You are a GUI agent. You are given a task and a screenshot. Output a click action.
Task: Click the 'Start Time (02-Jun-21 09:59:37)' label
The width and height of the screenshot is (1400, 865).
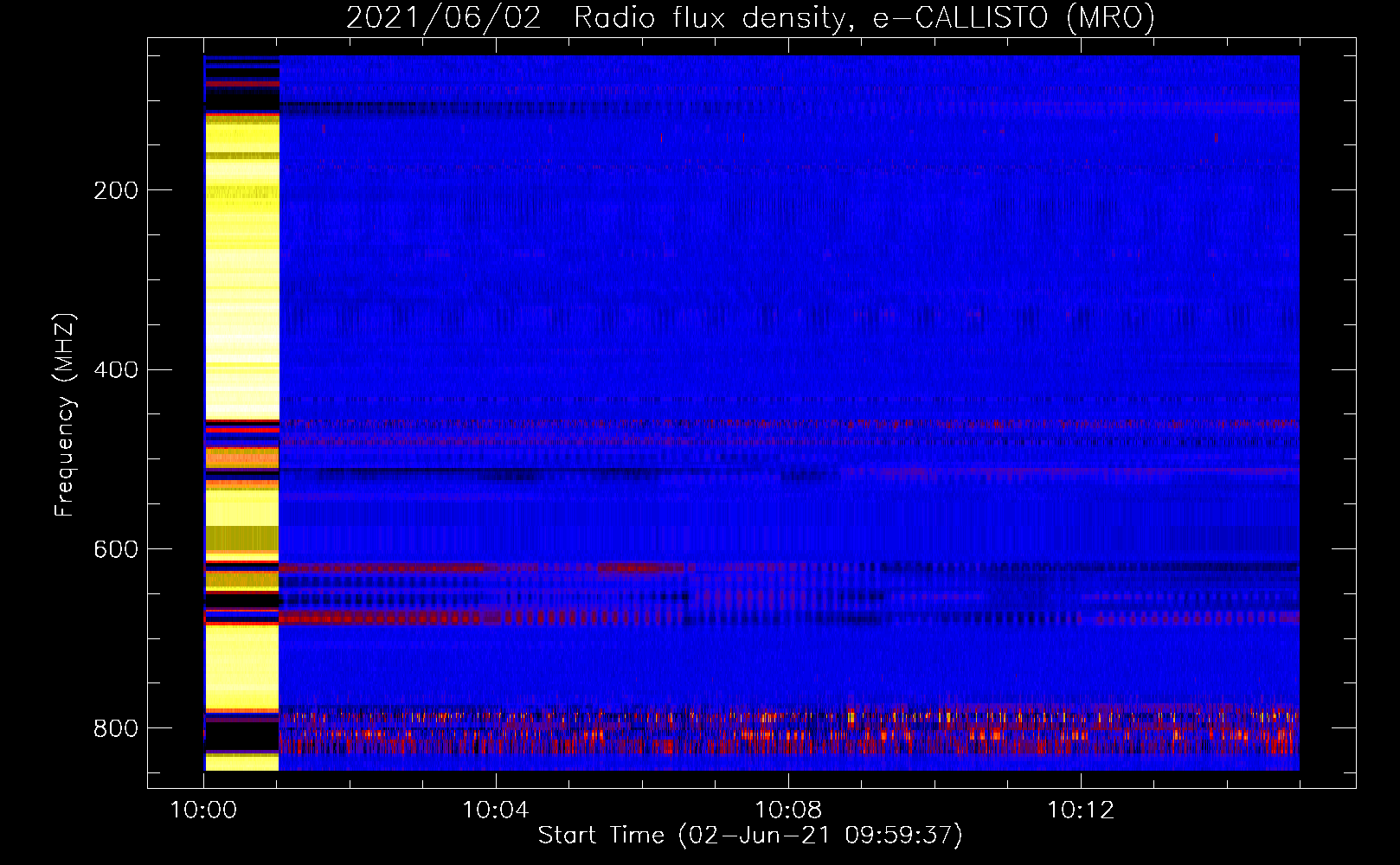point(750,836)
